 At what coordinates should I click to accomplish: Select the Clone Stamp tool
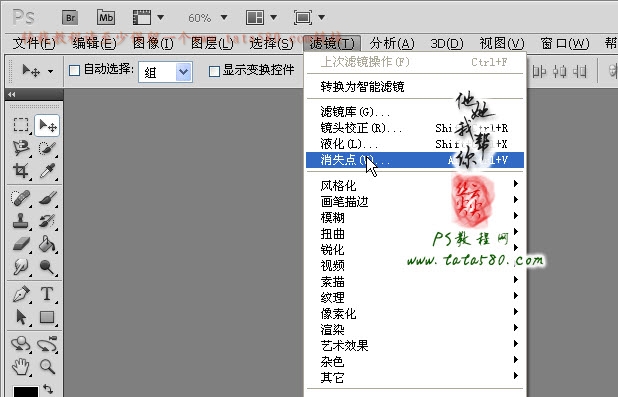pyautogui.click(x=21, y=221)
